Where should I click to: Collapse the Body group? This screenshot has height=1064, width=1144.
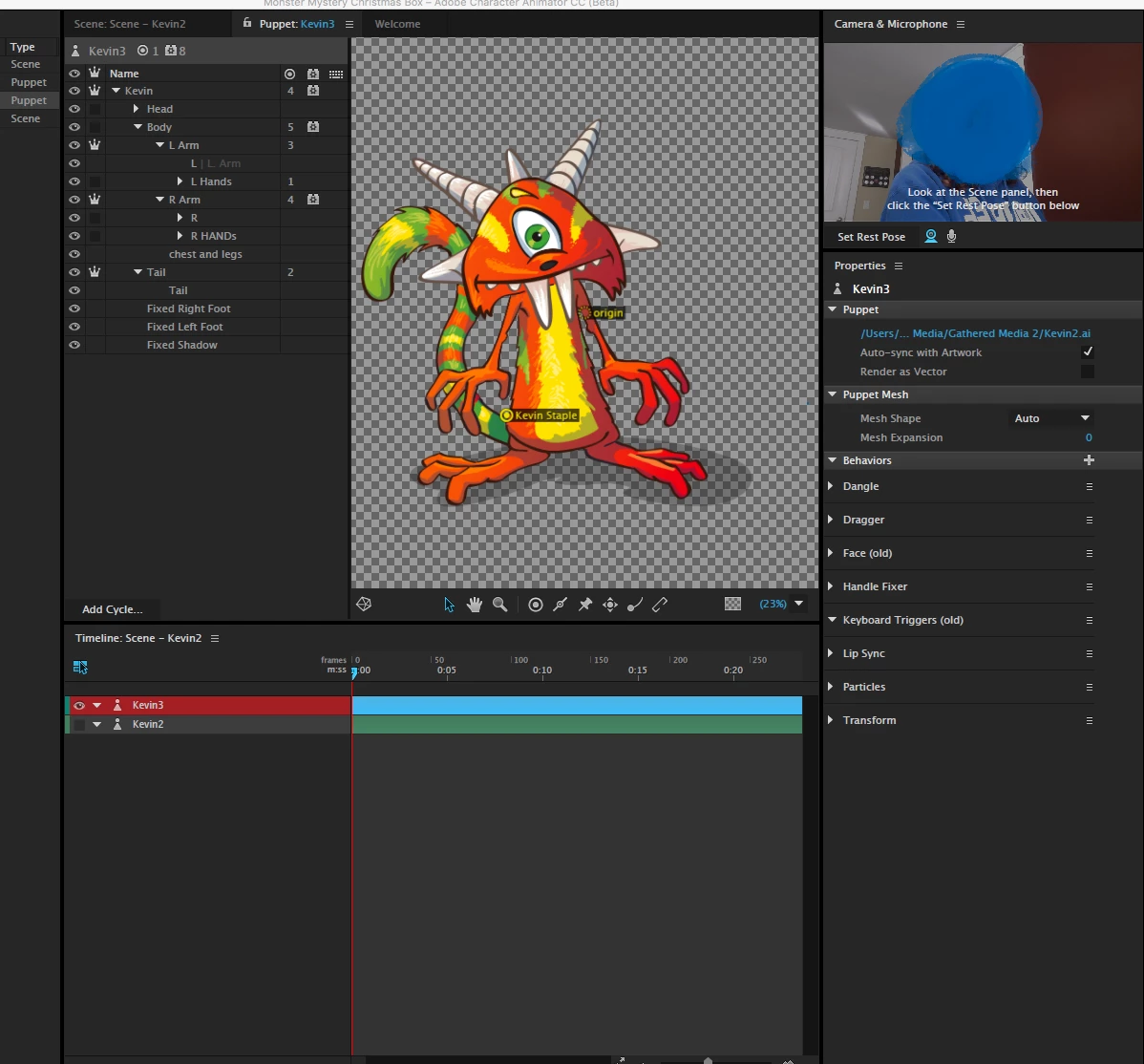pos(138,127)
